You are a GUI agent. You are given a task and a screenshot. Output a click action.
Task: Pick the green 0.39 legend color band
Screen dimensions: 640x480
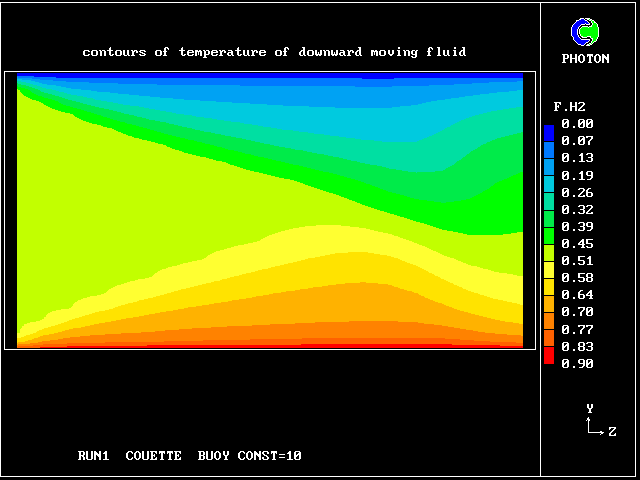(x=549, y=231)
